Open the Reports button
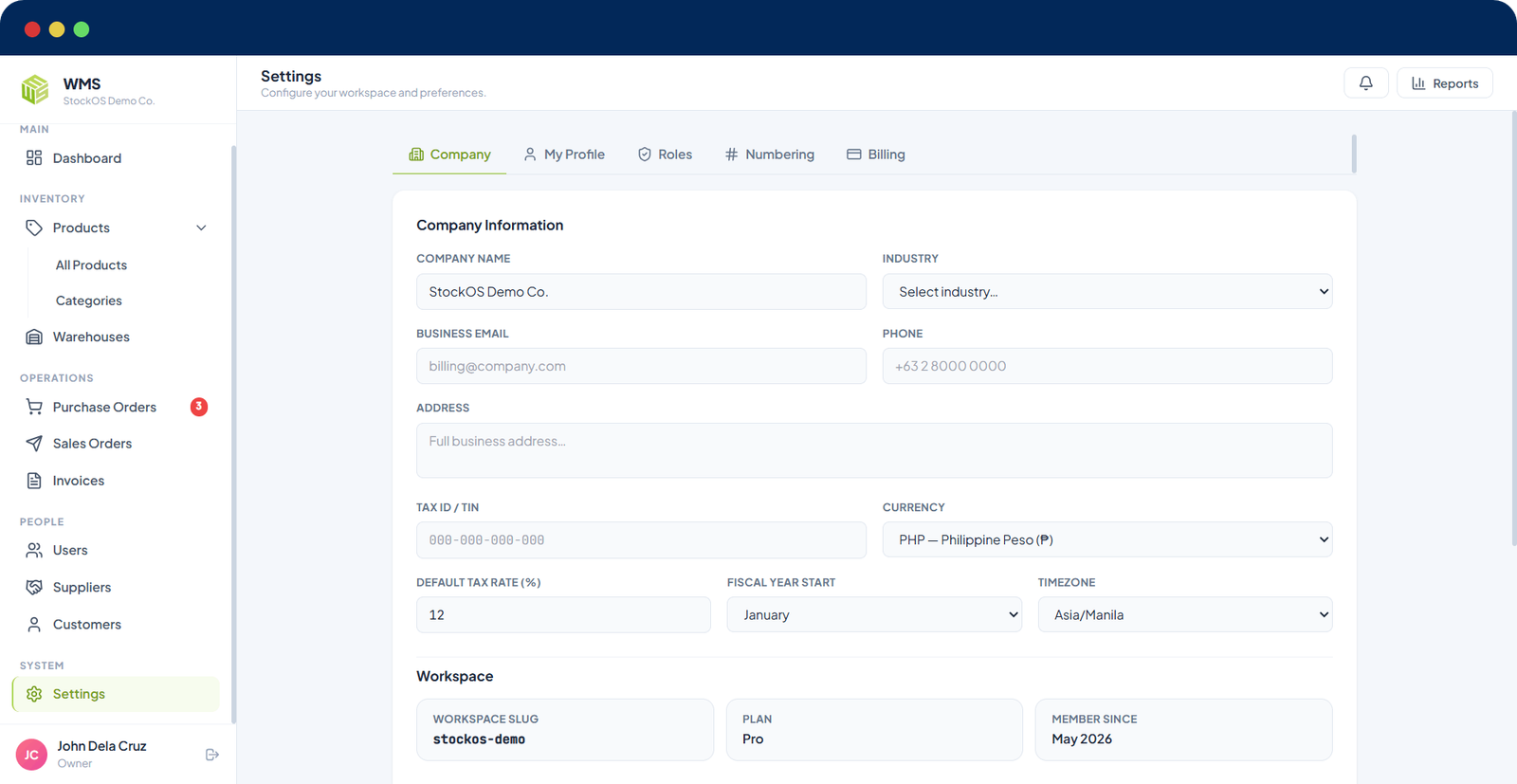 (x=1444, y=83)
